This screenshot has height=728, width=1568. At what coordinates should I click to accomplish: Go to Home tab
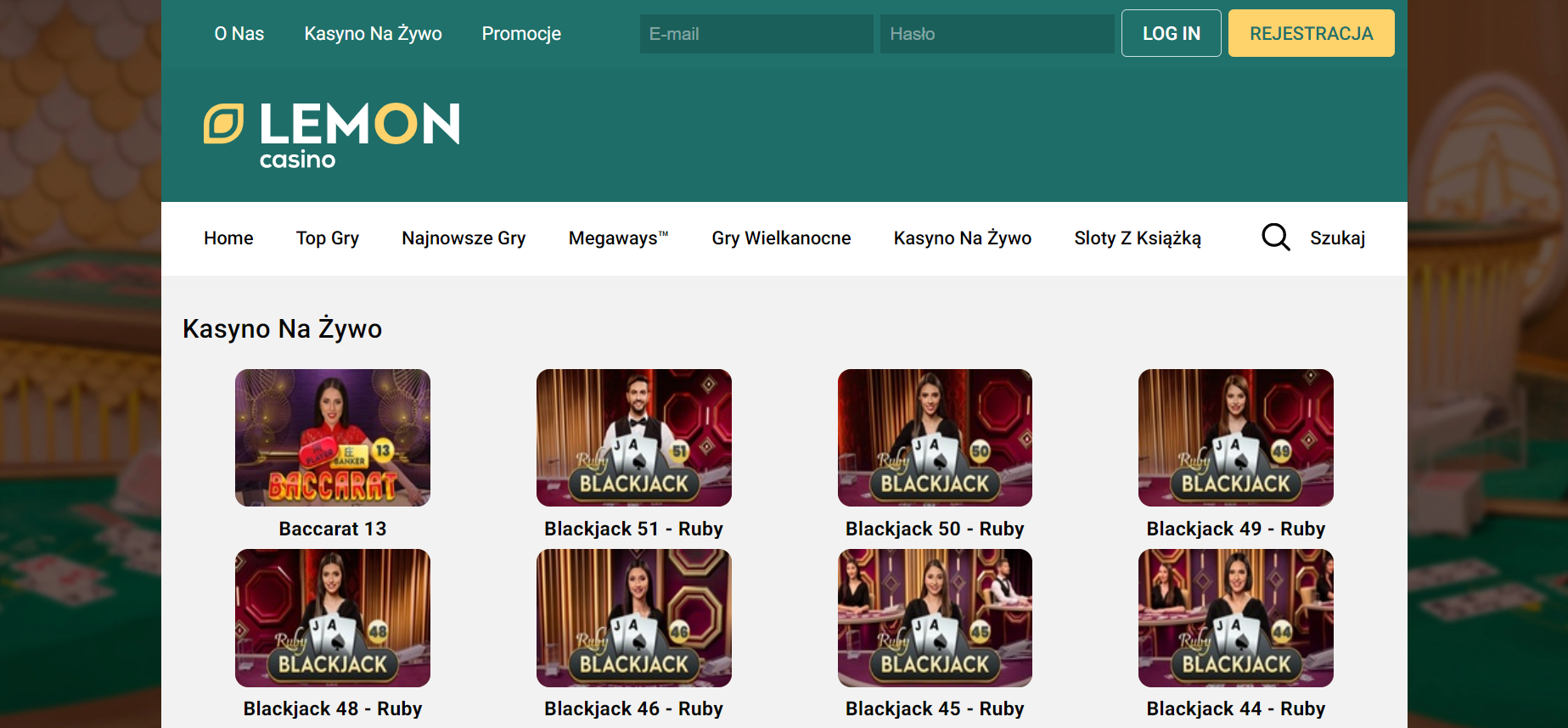pyautogui.click(x=228, y=238)
